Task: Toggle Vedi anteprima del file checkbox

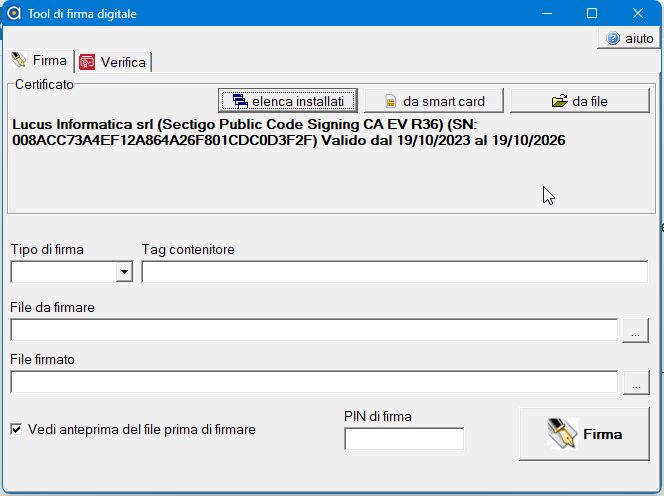Action: pos(16,429)
